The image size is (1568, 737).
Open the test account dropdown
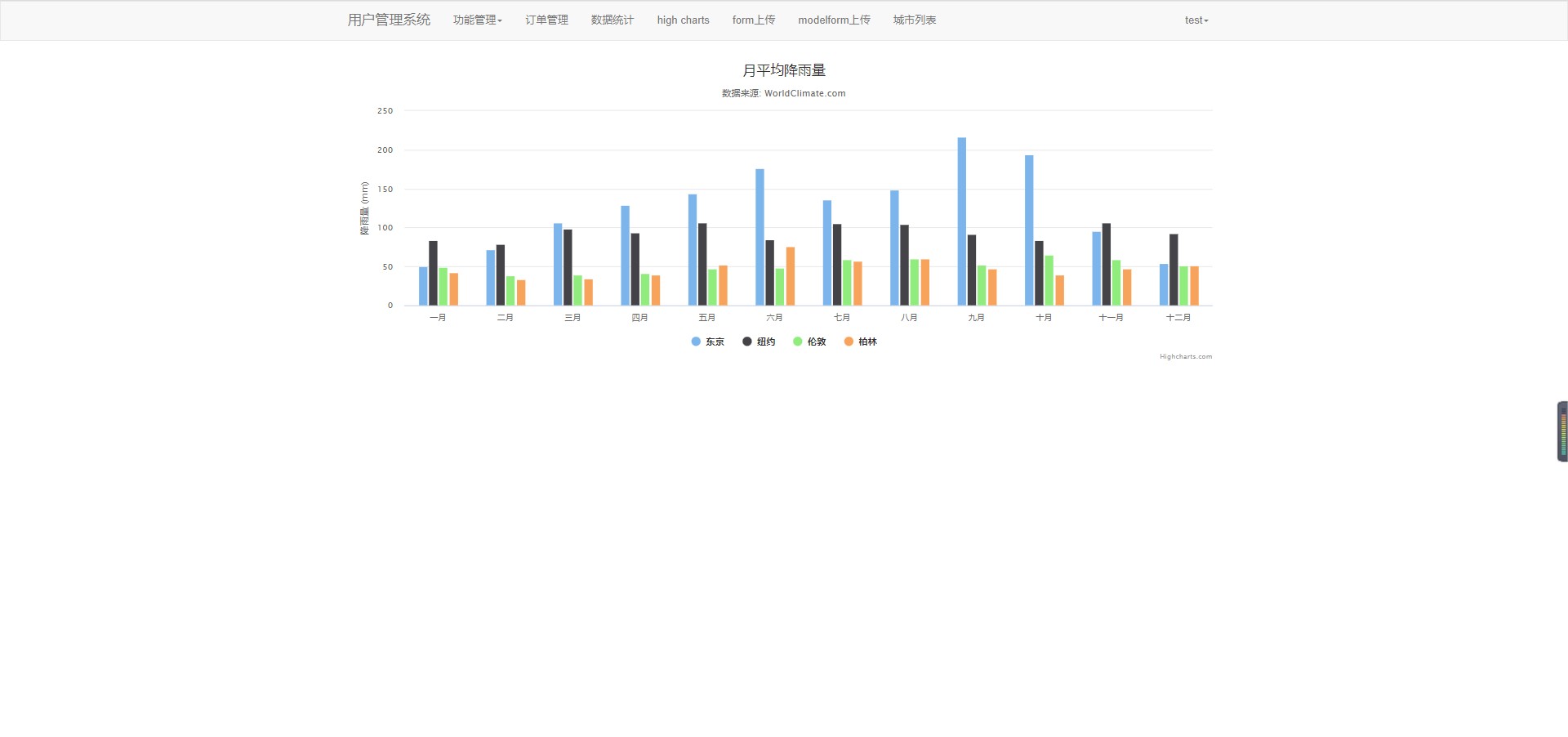tap(1195, 20)
